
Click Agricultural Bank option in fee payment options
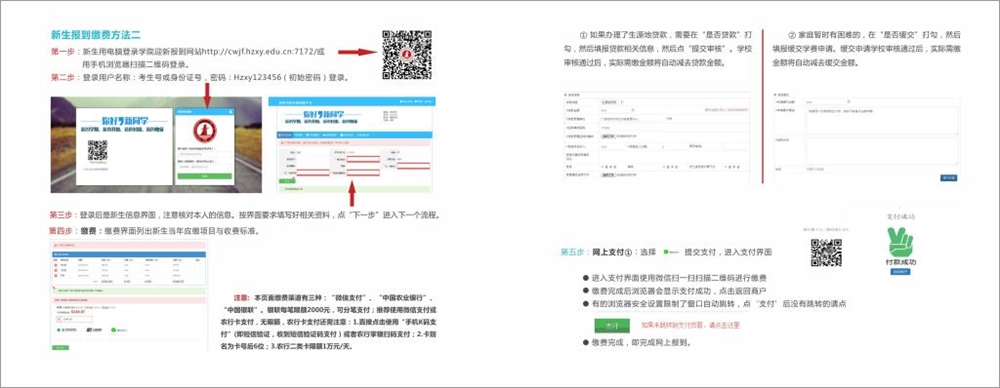pos(67,330)
